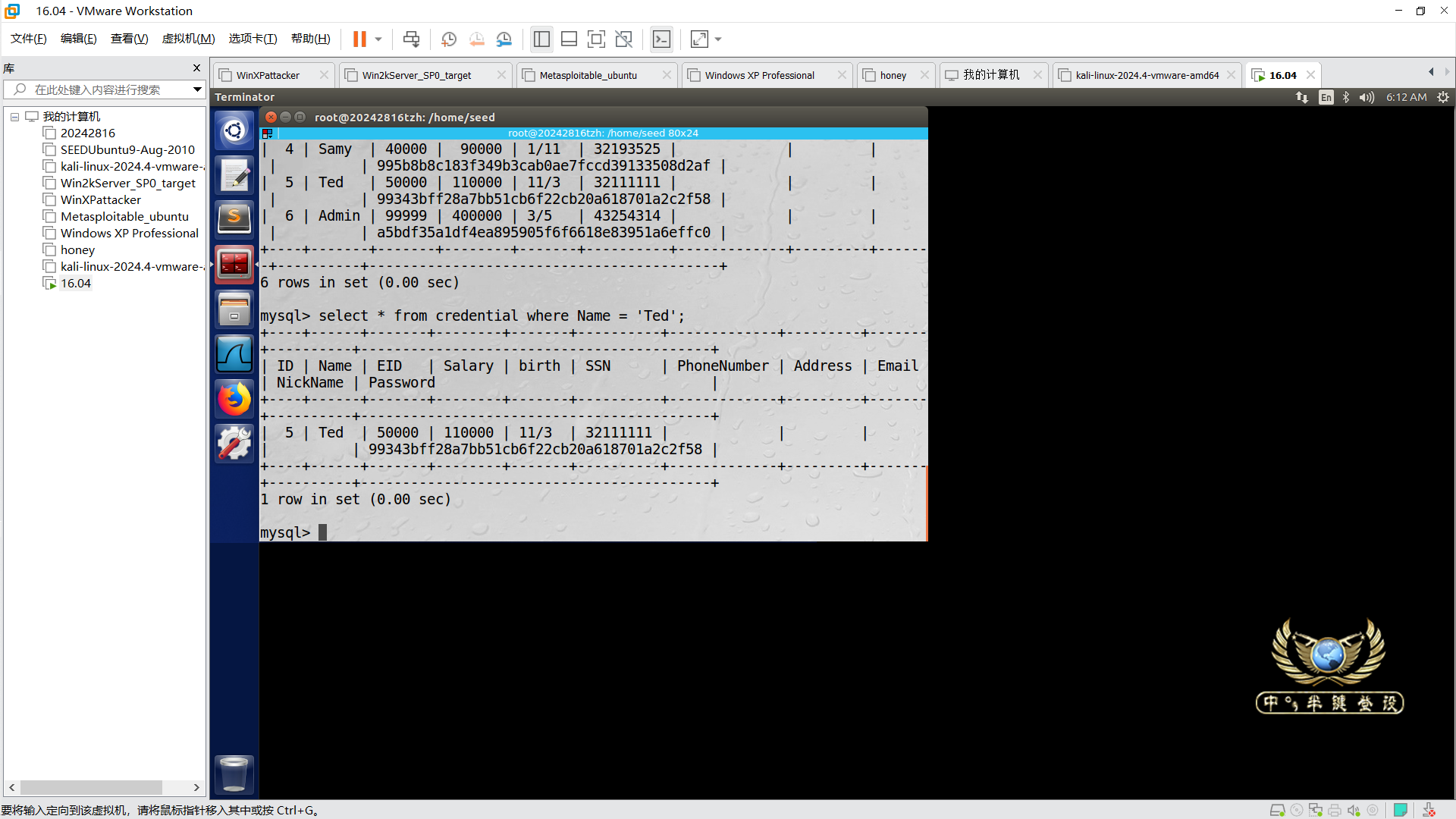The height and width of the screenshot is (819, 1456).
Task: Open the snapshot manager icon
Action: [x=504, y=39]
